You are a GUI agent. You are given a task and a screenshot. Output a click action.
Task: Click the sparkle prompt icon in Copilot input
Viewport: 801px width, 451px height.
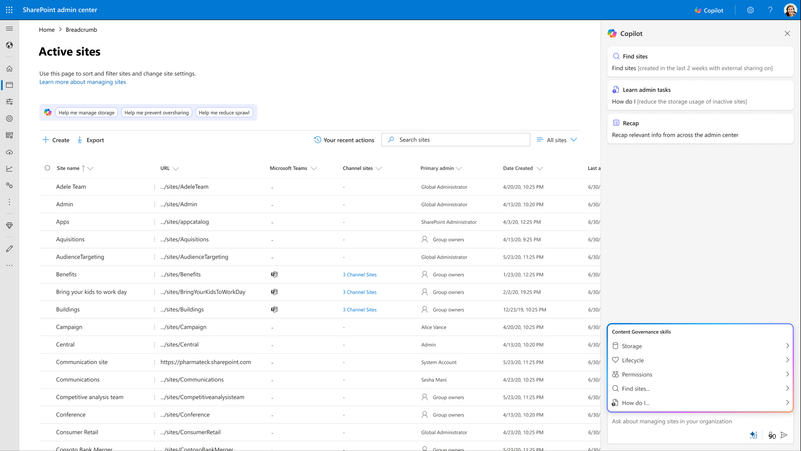[753, 435]
